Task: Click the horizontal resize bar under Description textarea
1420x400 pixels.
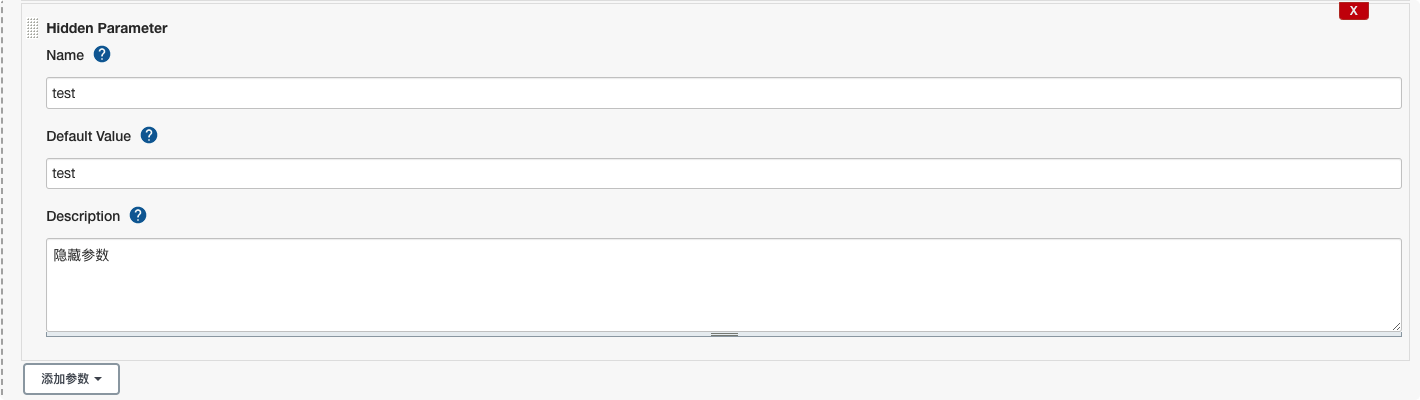Action: pyautogui.click(x=724, y=334)
